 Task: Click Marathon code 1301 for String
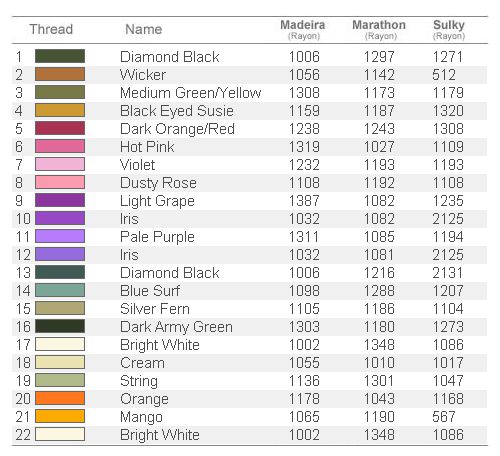[x=379, y=381]
